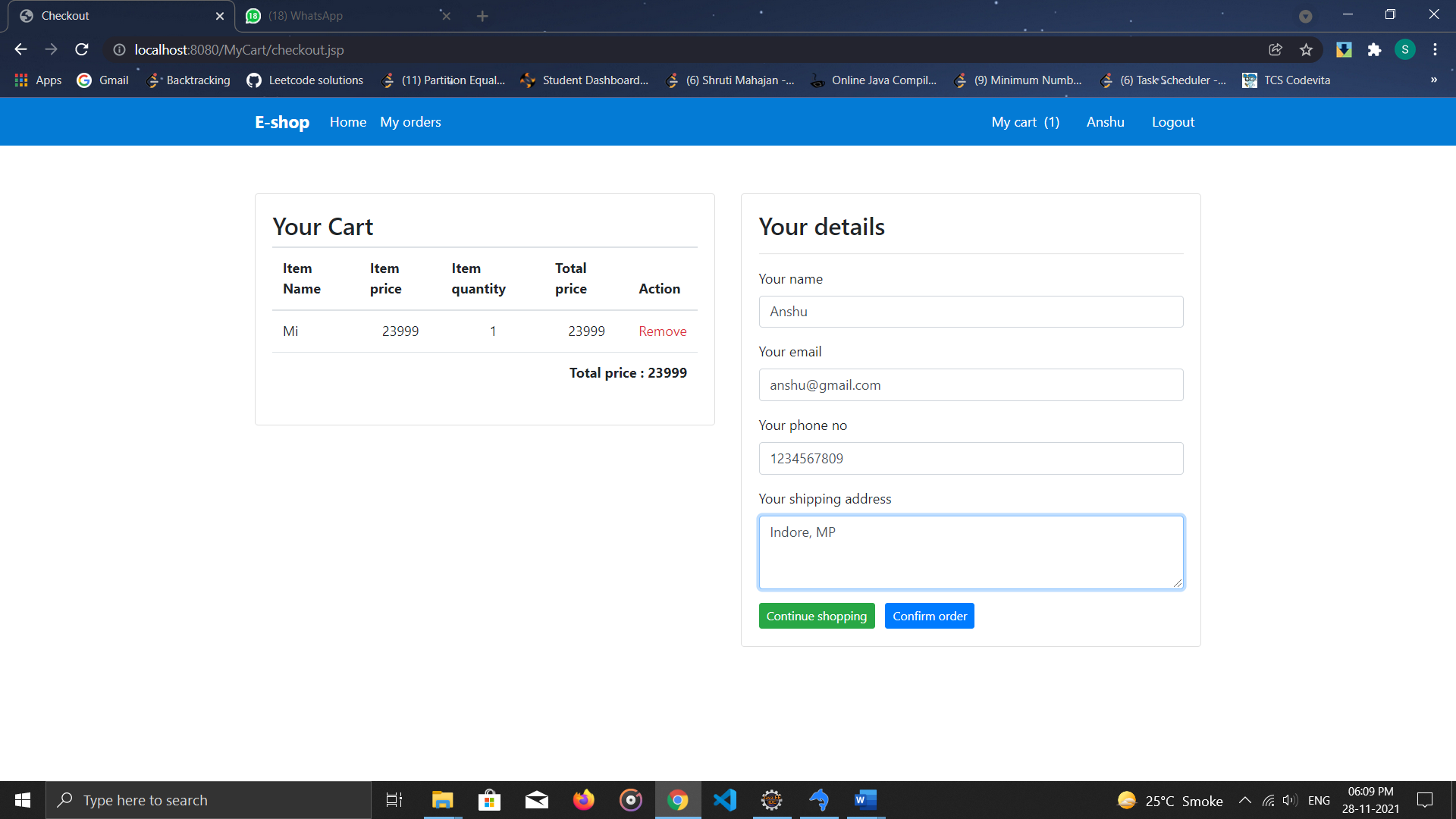The image size is (1456, 819).
Task: Click the Confirm order button
Action: click(x=930, y=616)
